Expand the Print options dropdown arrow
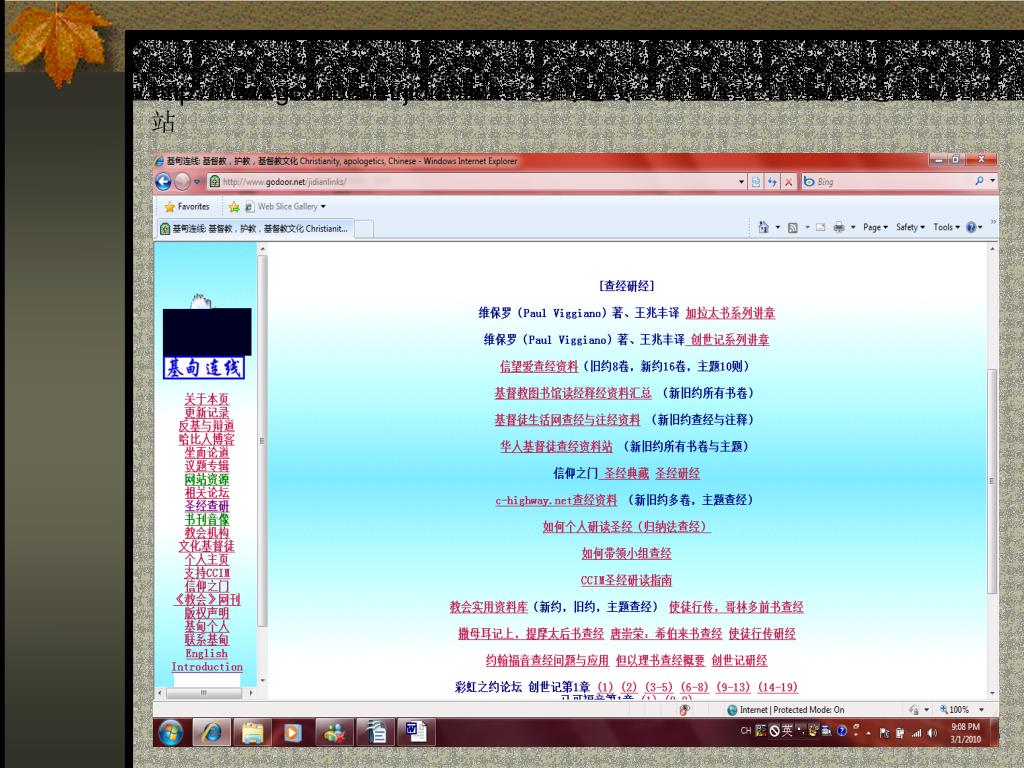This screenshot has height=768, width=1024. point(853,227)
